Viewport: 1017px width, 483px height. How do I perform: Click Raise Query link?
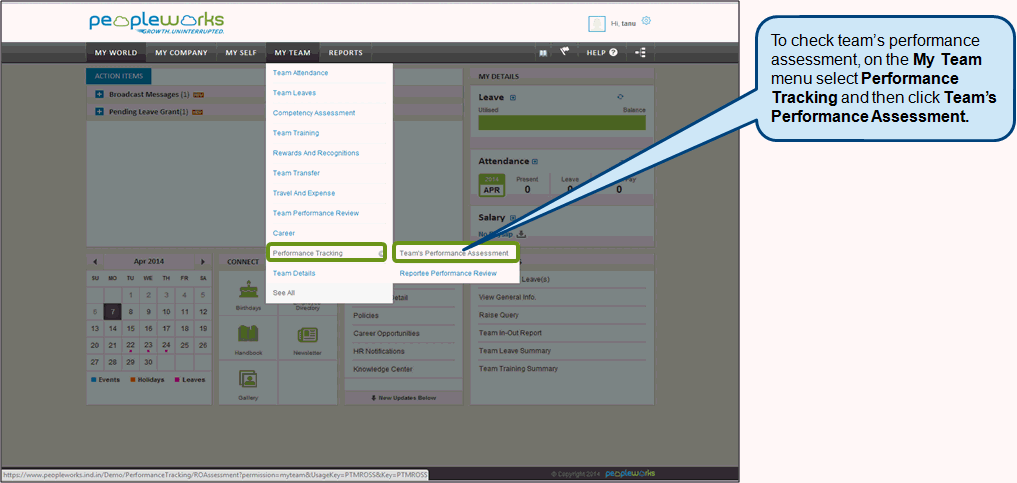(x=498, y=315)
